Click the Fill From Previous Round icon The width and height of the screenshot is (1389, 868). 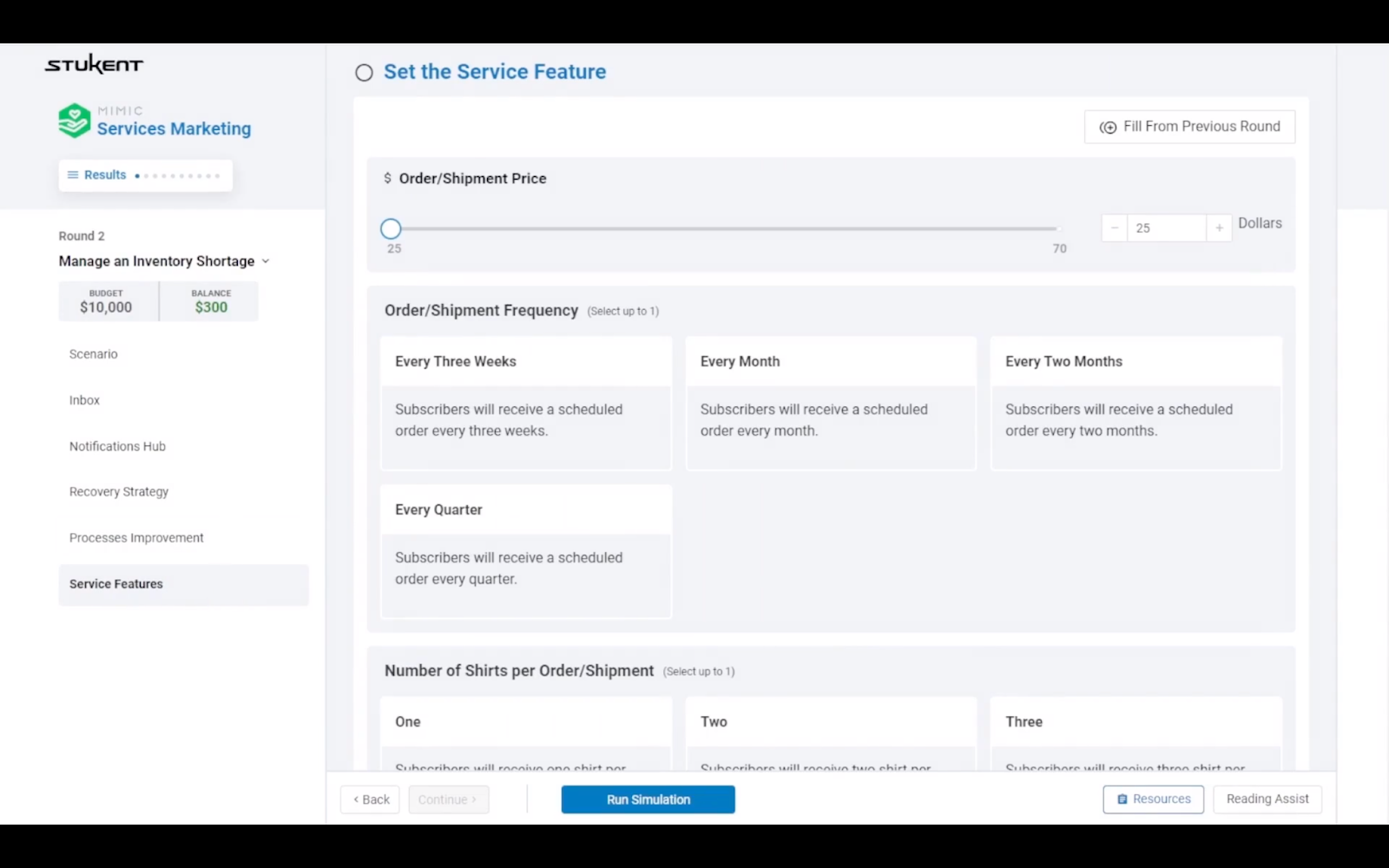click(x=1108, y=128)
